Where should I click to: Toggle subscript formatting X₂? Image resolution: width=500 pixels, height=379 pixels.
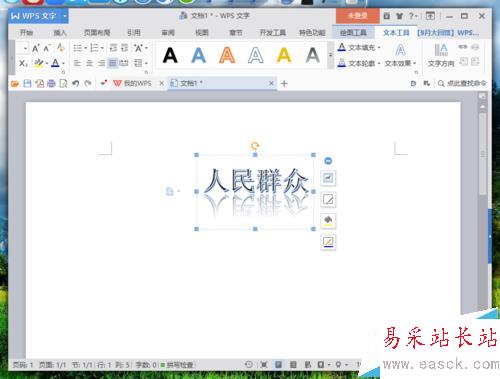coord(23,63)
